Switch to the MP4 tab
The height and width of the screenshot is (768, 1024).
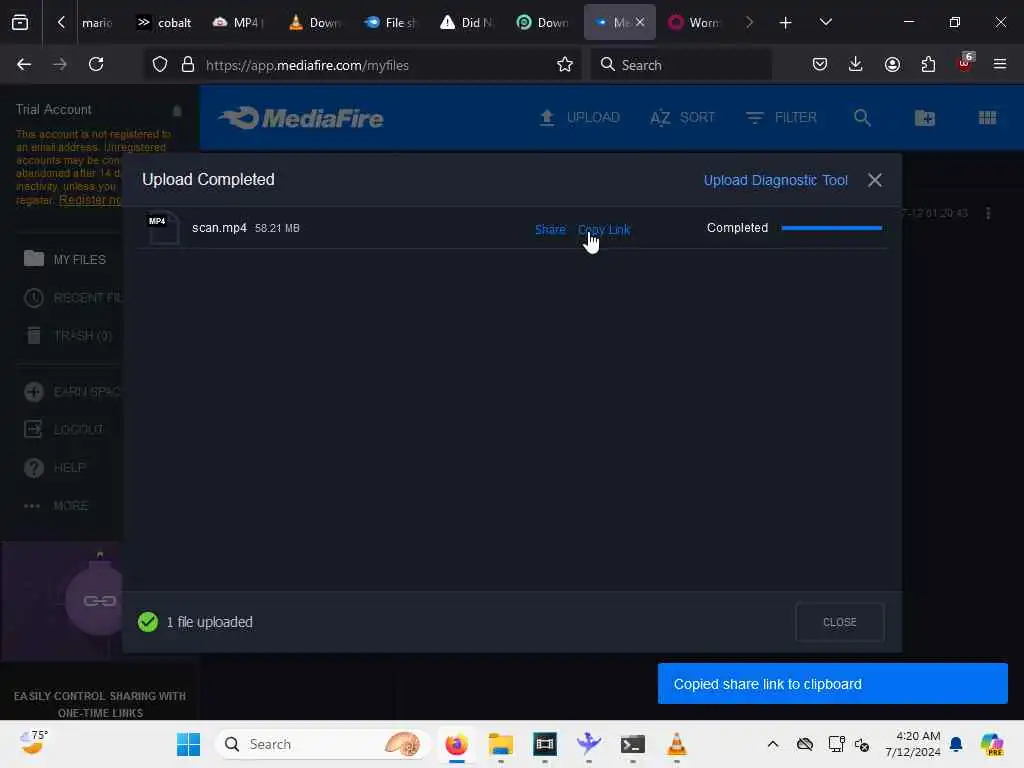click(238, 23)
